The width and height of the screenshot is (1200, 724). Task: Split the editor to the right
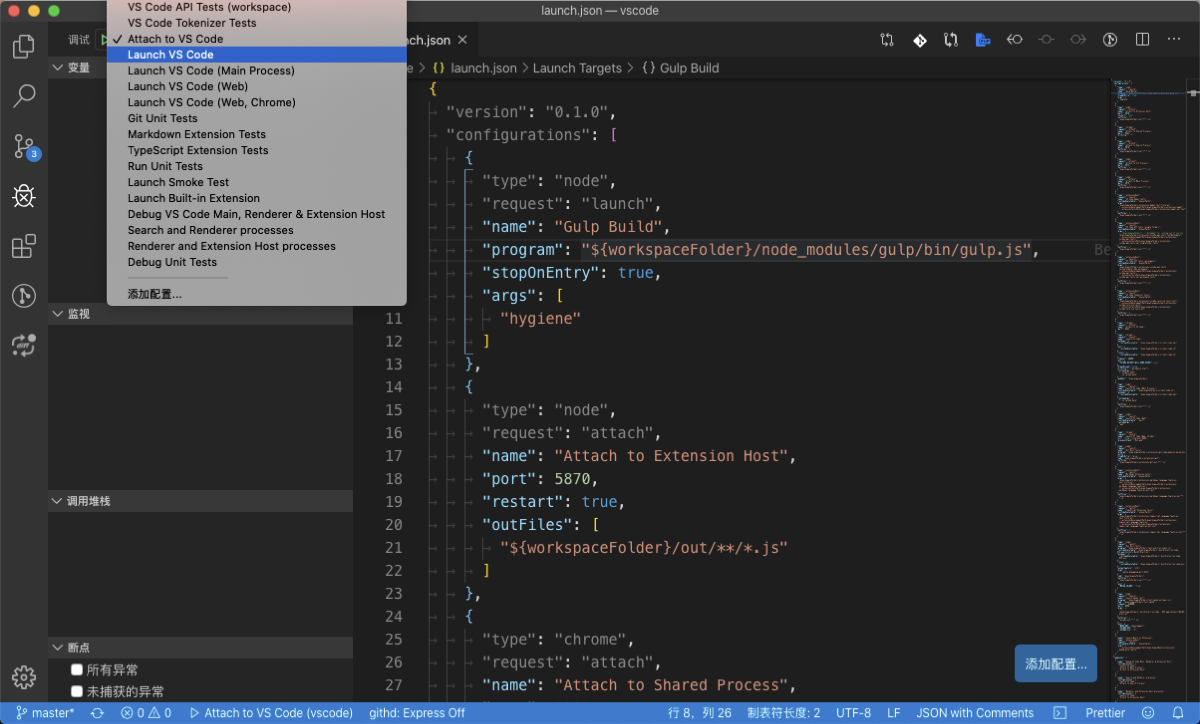click(x=1142, y=40)
